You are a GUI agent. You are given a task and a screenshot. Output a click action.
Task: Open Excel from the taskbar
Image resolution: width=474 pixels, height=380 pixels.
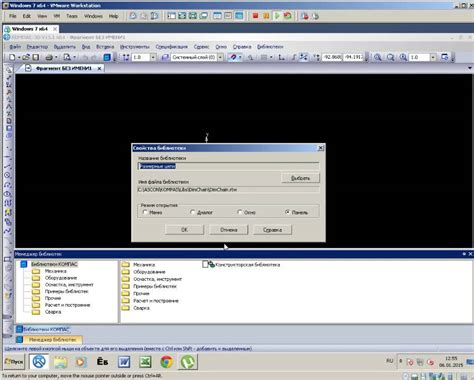tap(145, 362)
